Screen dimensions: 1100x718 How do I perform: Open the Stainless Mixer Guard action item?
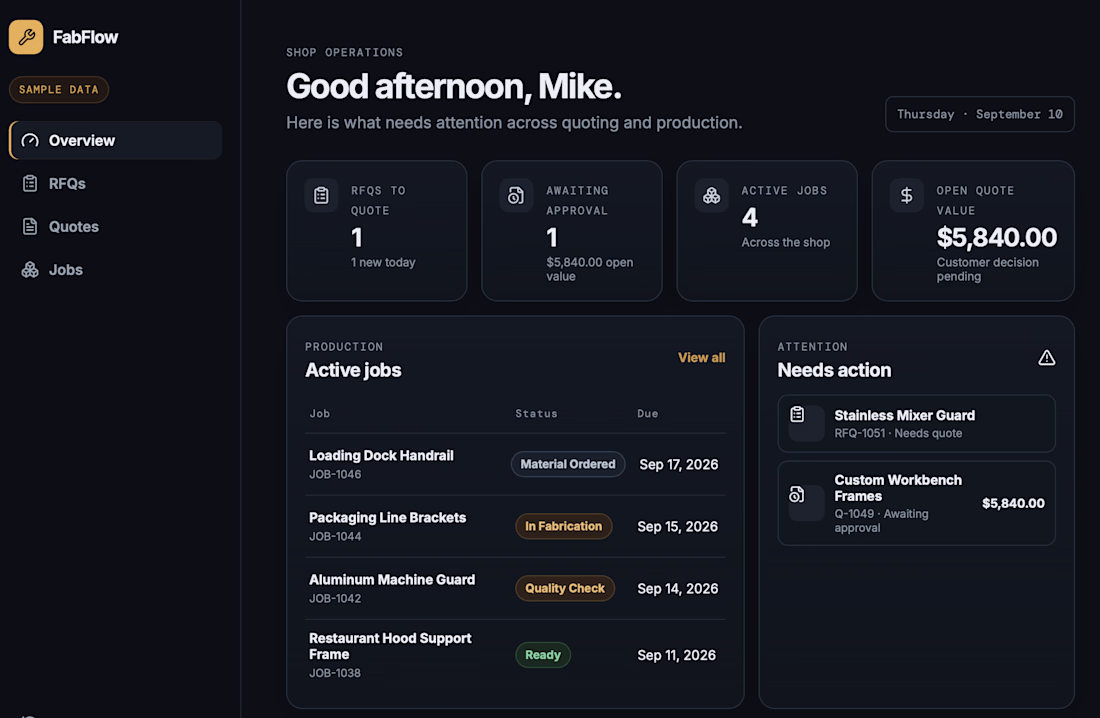pyautogui.click(x=916, y=423)
